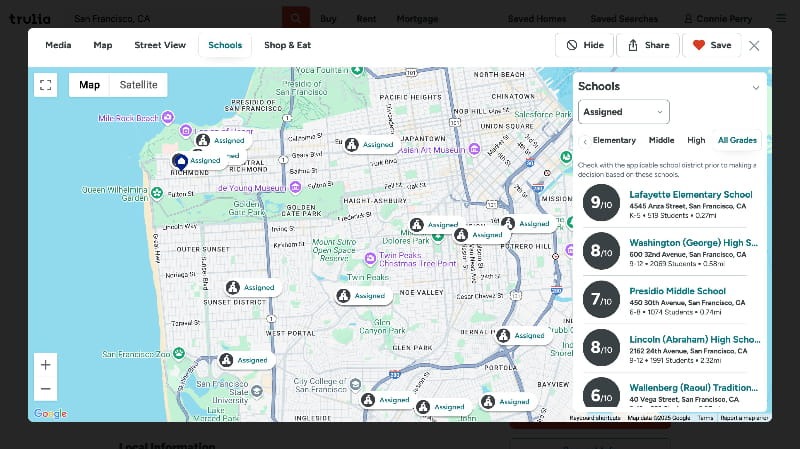Image resolution: width=800 pixels, height=449 pixels.
Task: Save the home with the heart button
Action: (x=712, y=45)
